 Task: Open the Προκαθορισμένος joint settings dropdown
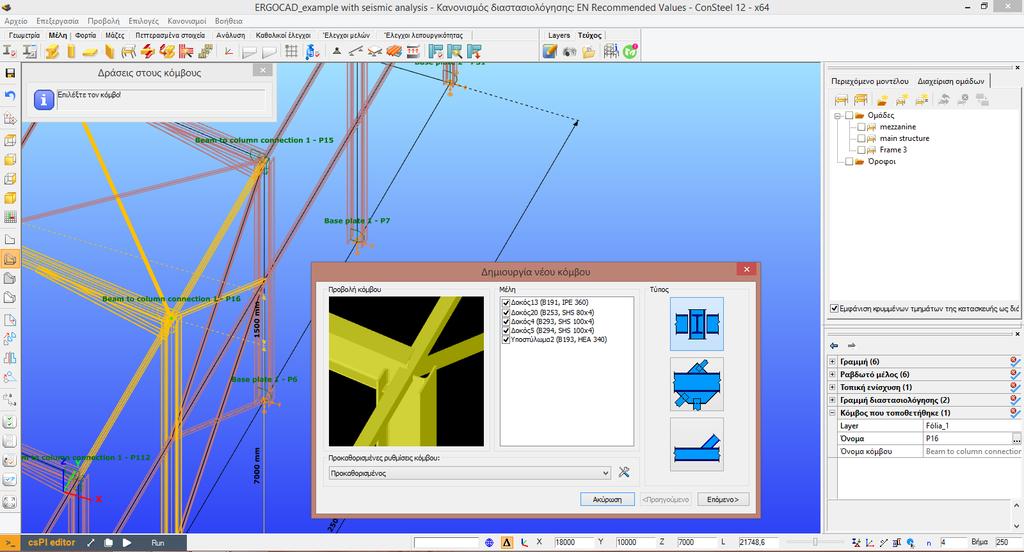pos(470,473)
